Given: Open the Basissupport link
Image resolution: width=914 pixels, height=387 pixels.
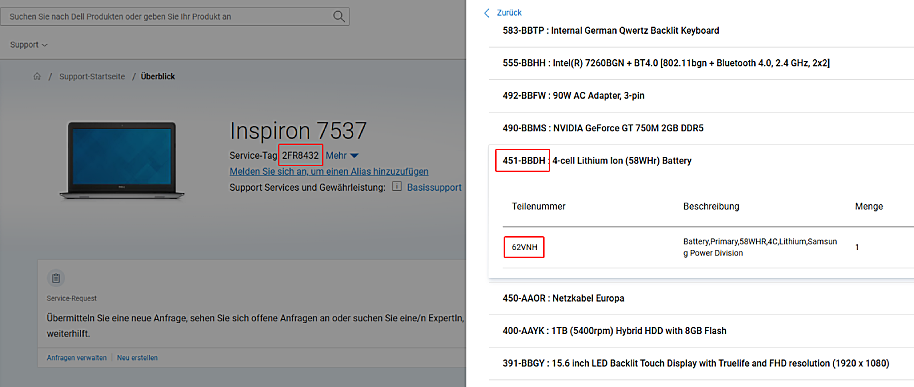Looking at the screenshot, I should 434,187.
